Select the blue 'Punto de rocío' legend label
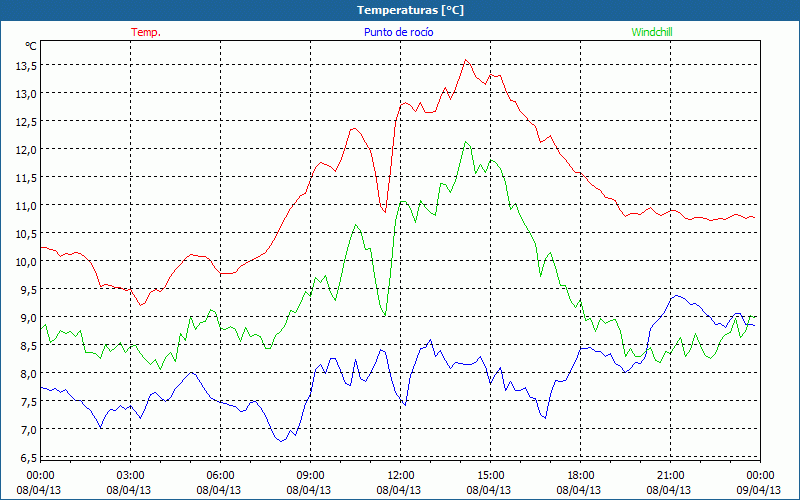This screenshot has width=800, height=500. (398, 32)
